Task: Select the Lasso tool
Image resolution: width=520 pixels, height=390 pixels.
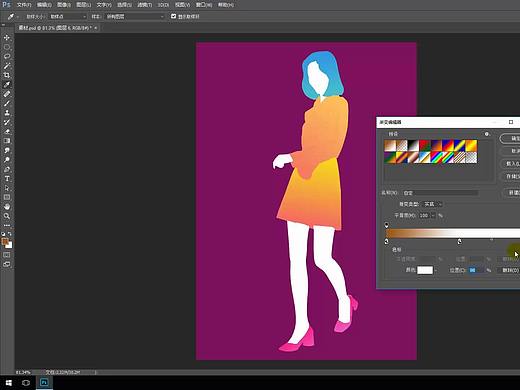Action: 7,56
